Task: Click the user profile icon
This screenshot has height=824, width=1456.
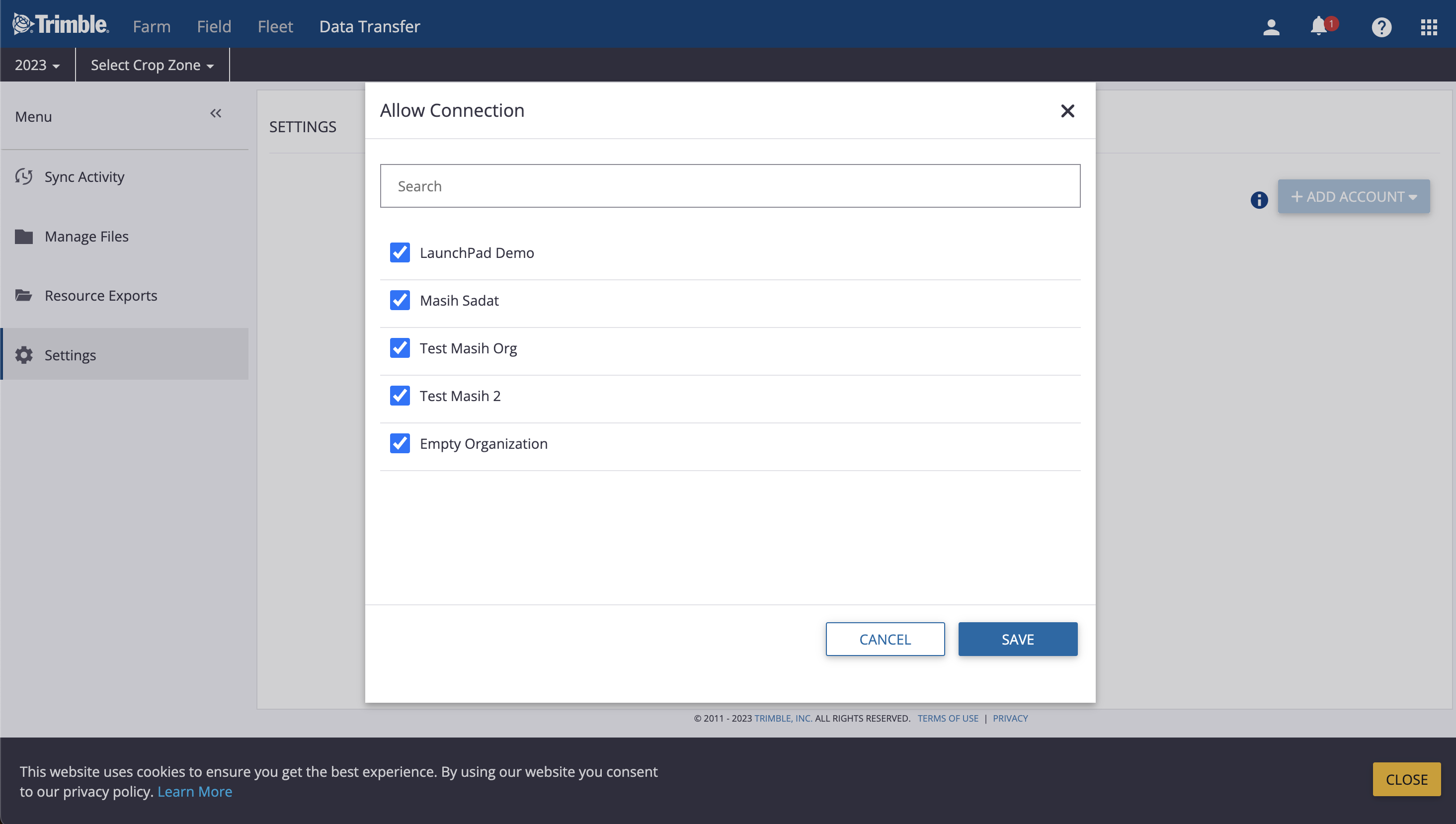Action: tap(1271, 27)
